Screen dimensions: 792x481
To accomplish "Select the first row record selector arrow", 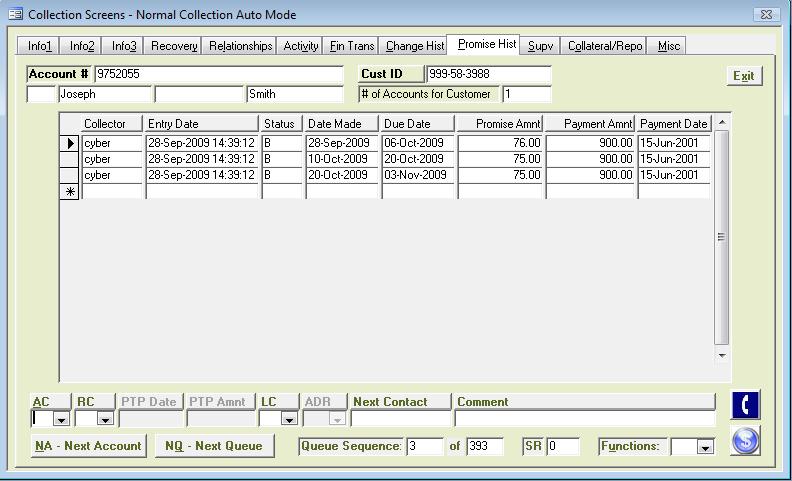I will point(69,143).
